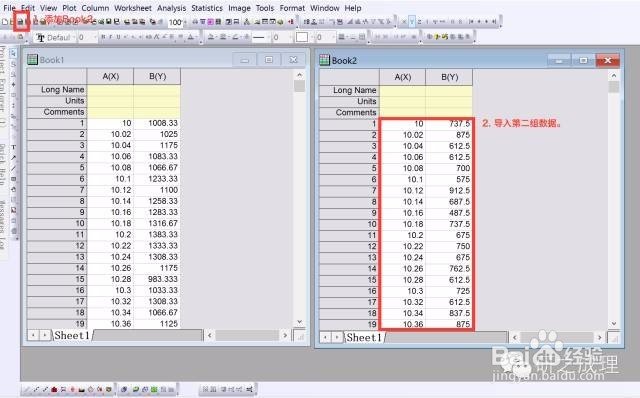The width and height of the screenshot is (640, 398).
Task: Click the Book1 workbook title icon
Action: [32, 60]
